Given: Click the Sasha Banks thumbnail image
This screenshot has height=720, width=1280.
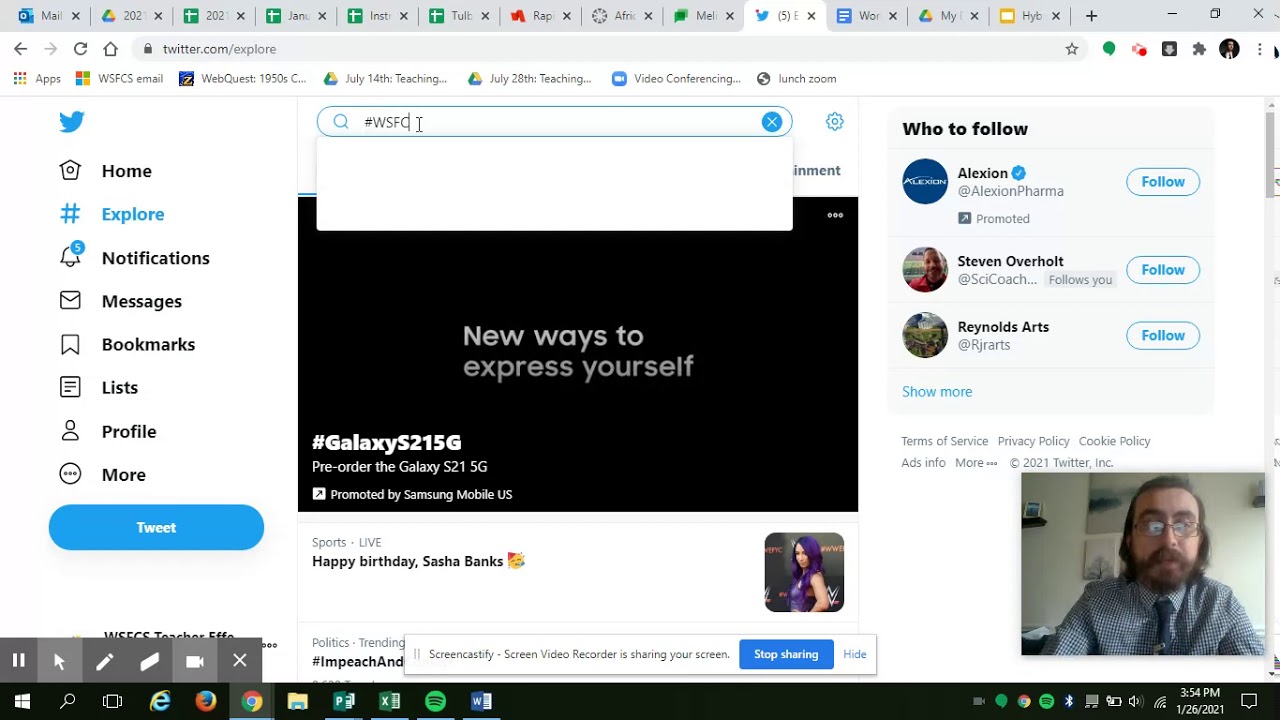Looking at the screenshot, I should pyautogui.click(x=804, y=572).
